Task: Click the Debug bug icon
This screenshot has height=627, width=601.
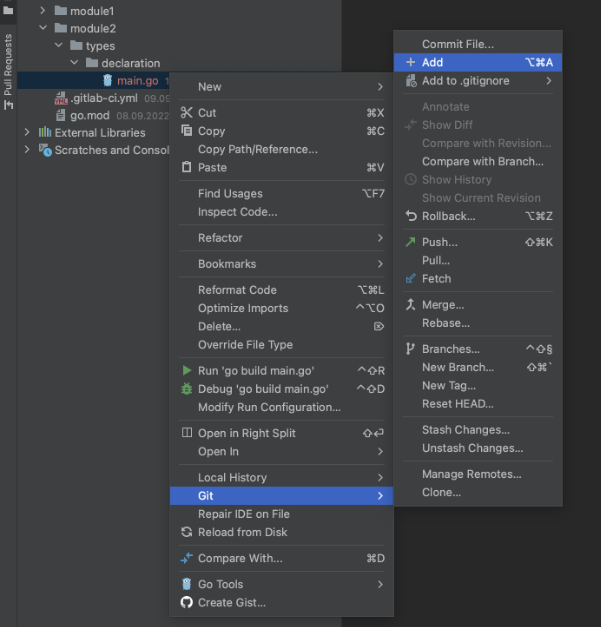Action: 186,389
